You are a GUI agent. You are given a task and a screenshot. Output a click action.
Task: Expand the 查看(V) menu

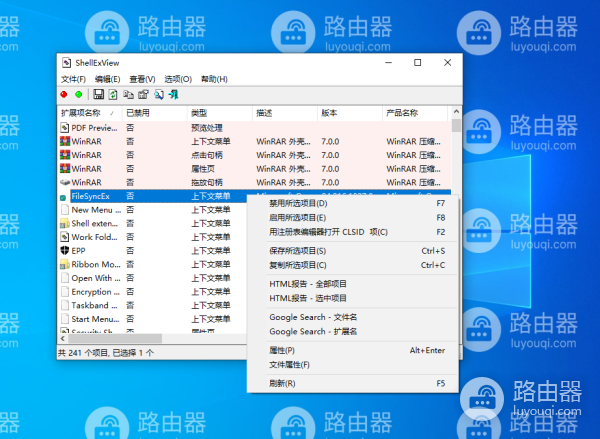(x=142, y=79)
